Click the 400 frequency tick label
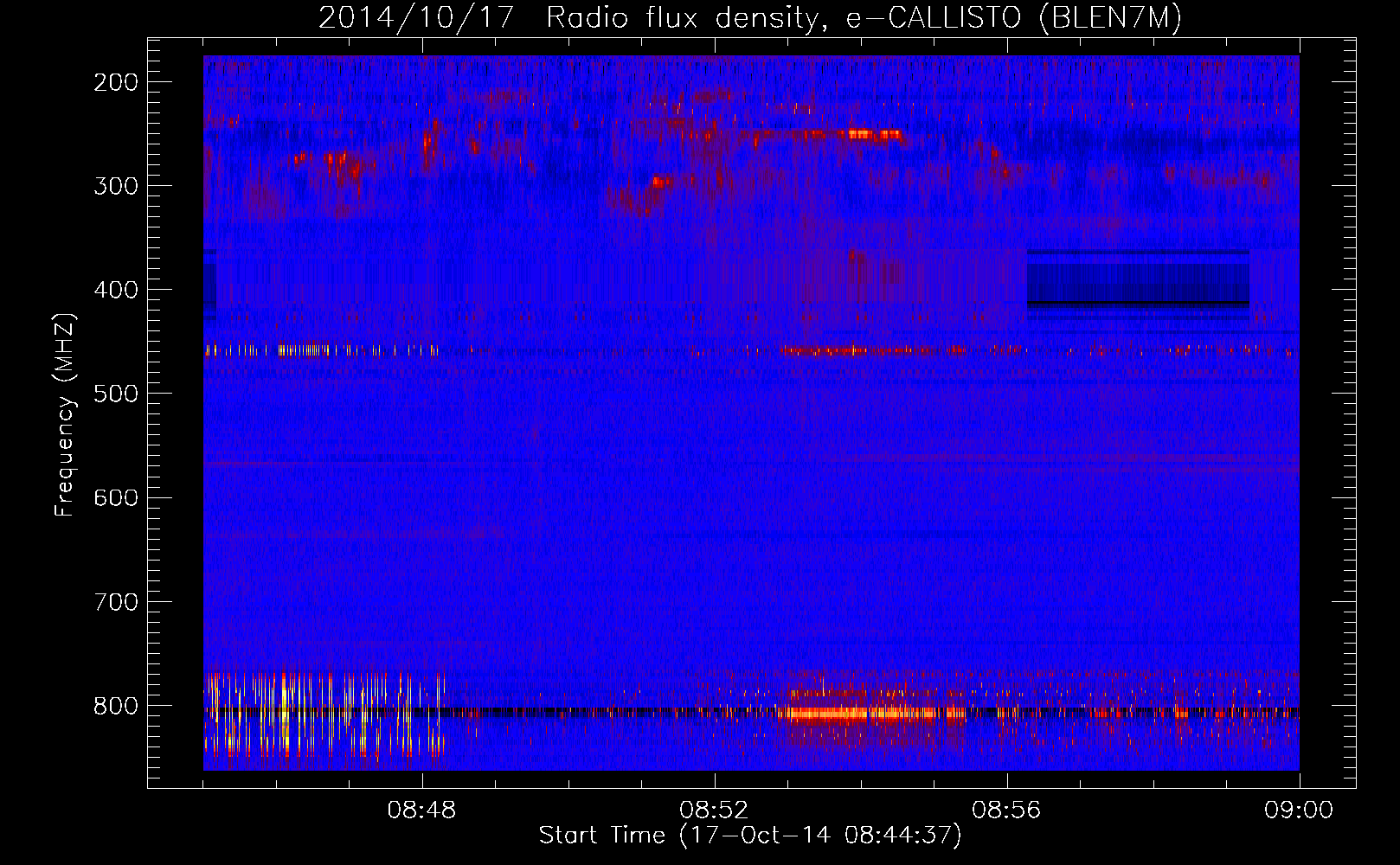The height and width of the screenshot is (865, 1400). point(116,290)
